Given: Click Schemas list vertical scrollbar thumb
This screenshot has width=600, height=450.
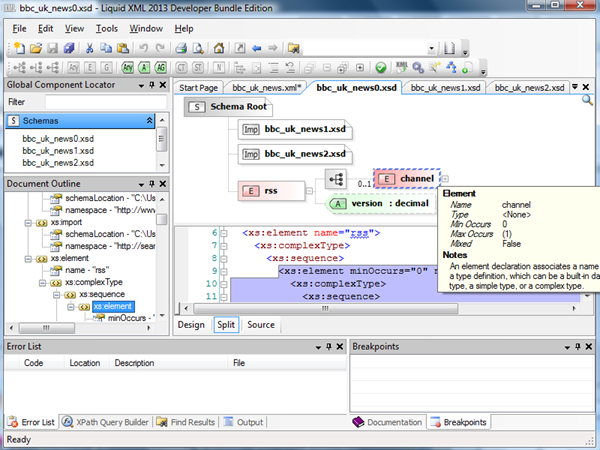Looking at the screenshot, I should [x=162, y=139].
